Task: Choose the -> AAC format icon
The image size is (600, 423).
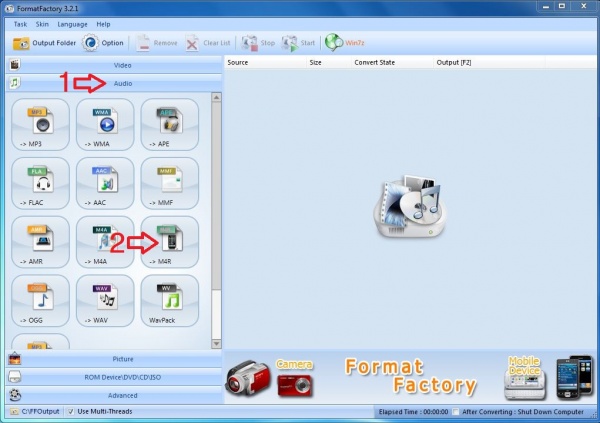Action: [x=105, y=183]
